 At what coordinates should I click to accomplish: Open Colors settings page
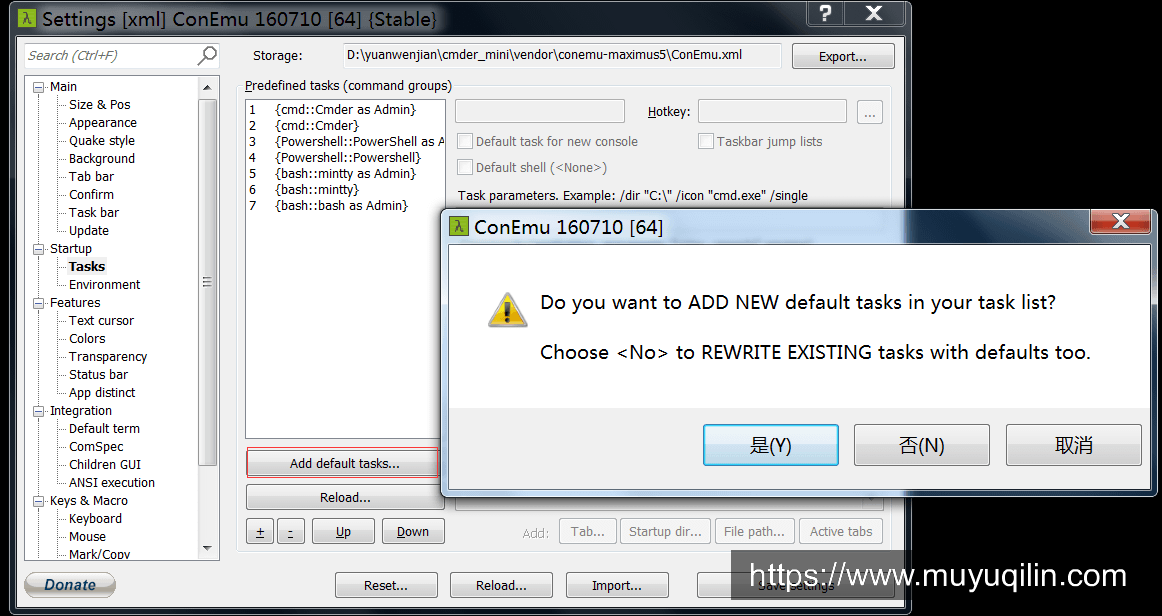87,339
